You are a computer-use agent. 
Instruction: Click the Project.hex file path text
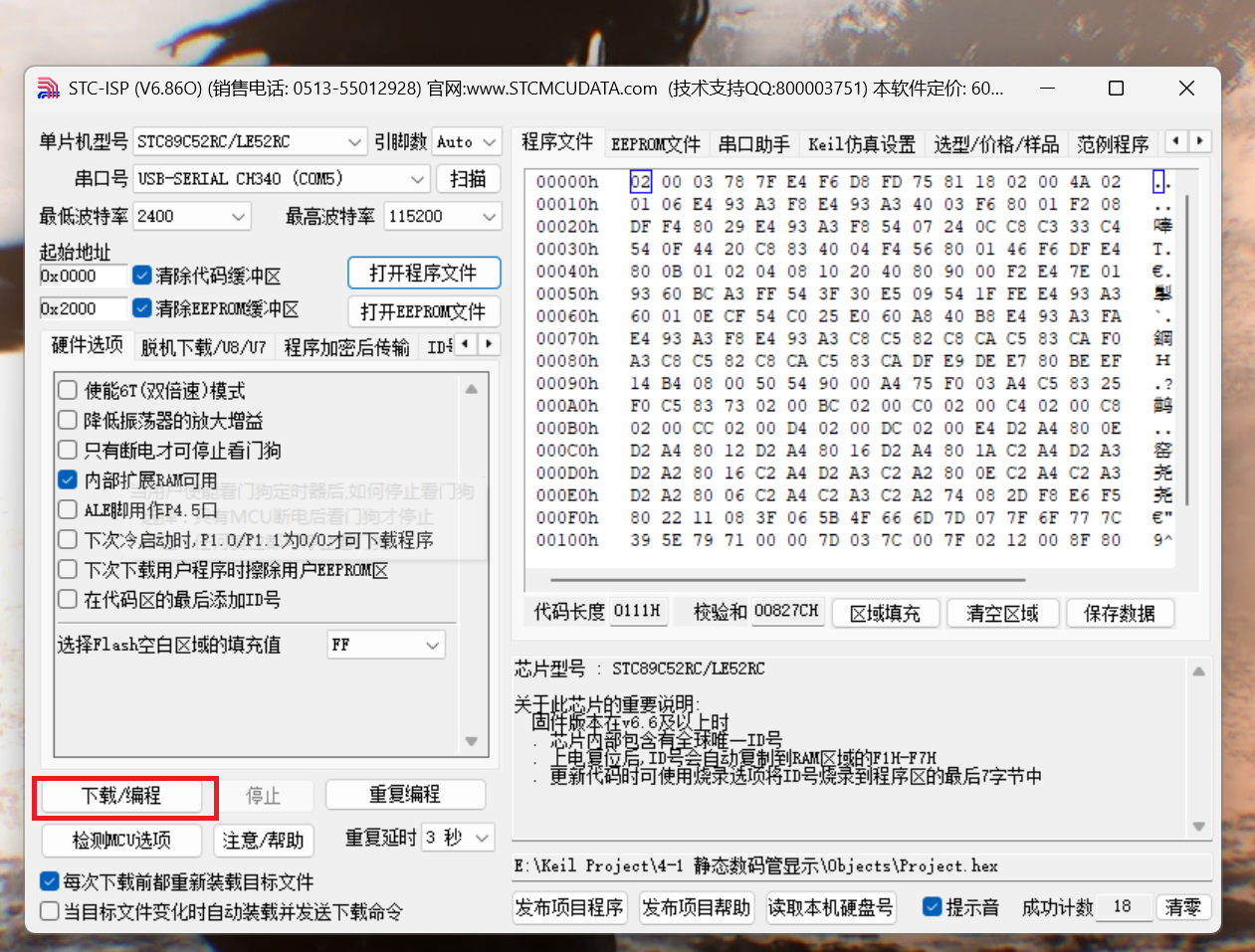tap(756, 865)
